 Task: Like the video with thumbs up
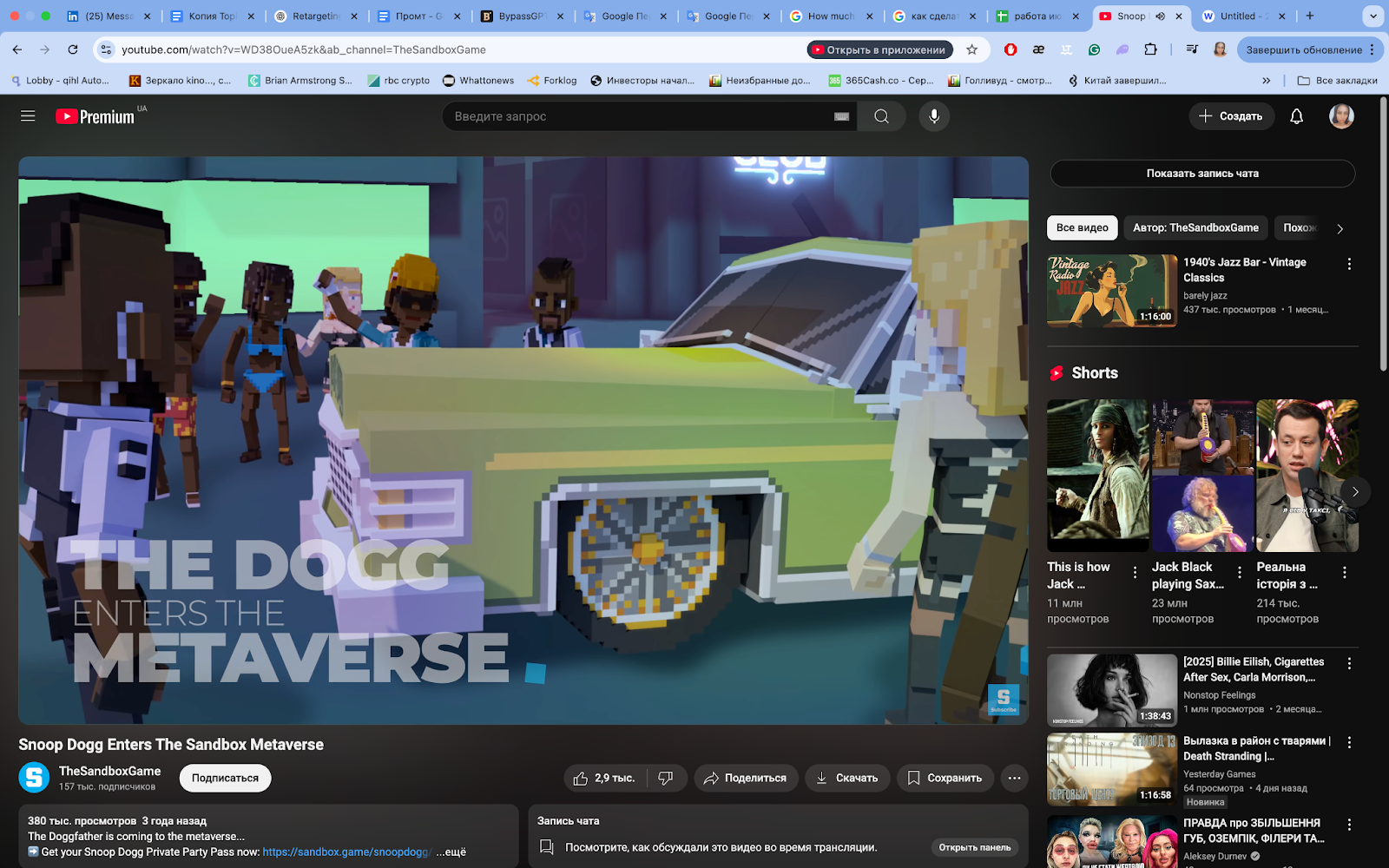(x=604, y=779)
